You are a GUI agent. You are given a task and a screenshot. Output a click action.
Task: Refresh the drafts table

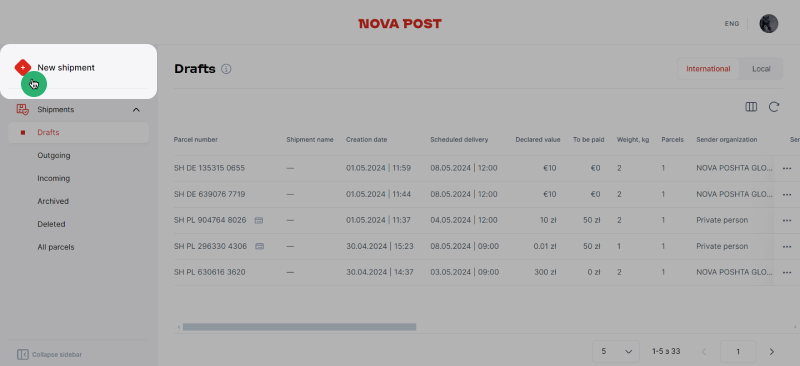(774, 107)
